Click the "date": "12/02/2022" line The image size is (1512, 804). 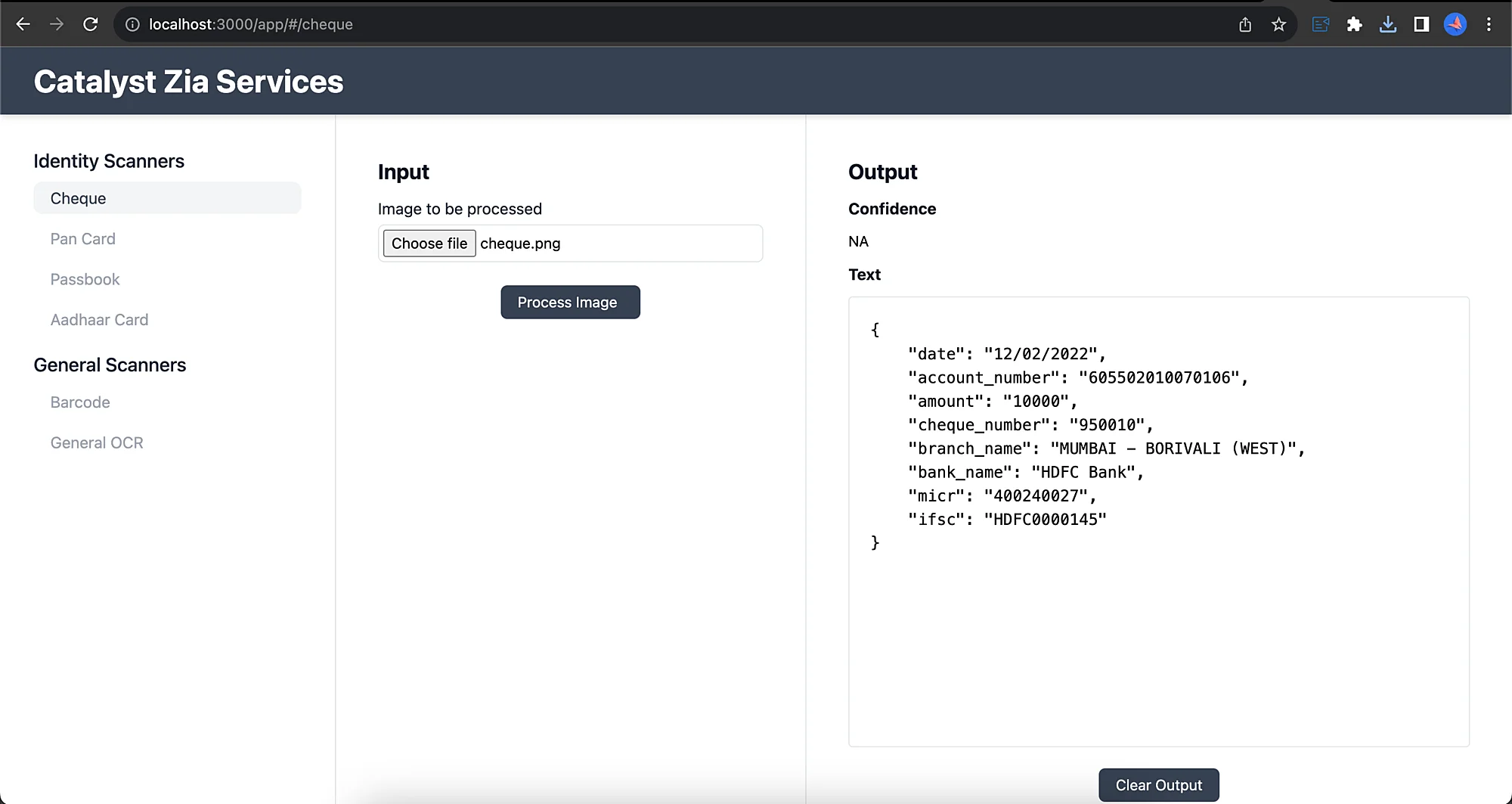click(1007, 354)
